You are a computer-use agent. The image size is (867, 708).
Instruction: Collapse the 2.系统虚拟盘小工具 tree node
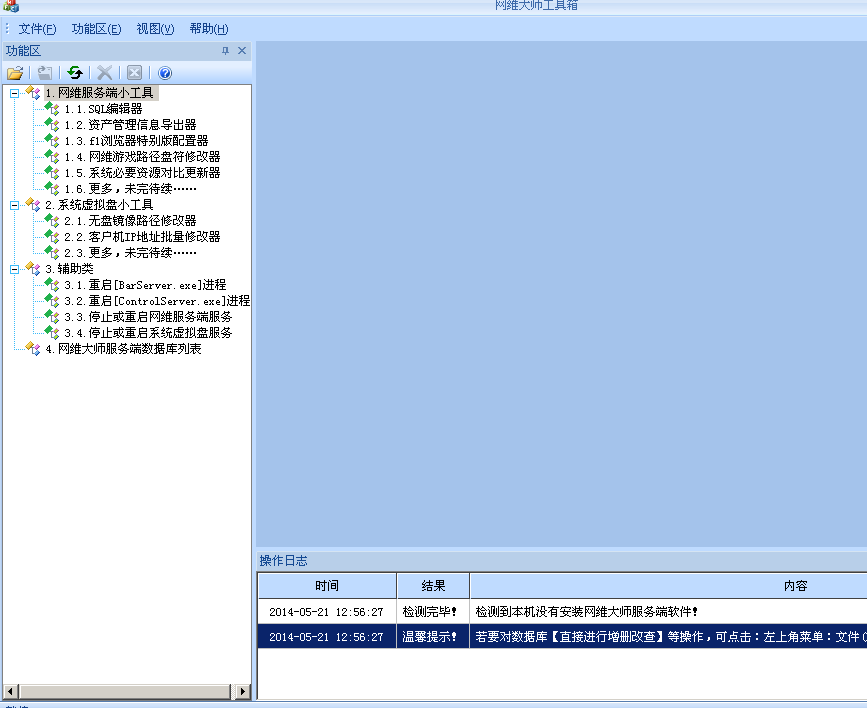tap(14, 205)
